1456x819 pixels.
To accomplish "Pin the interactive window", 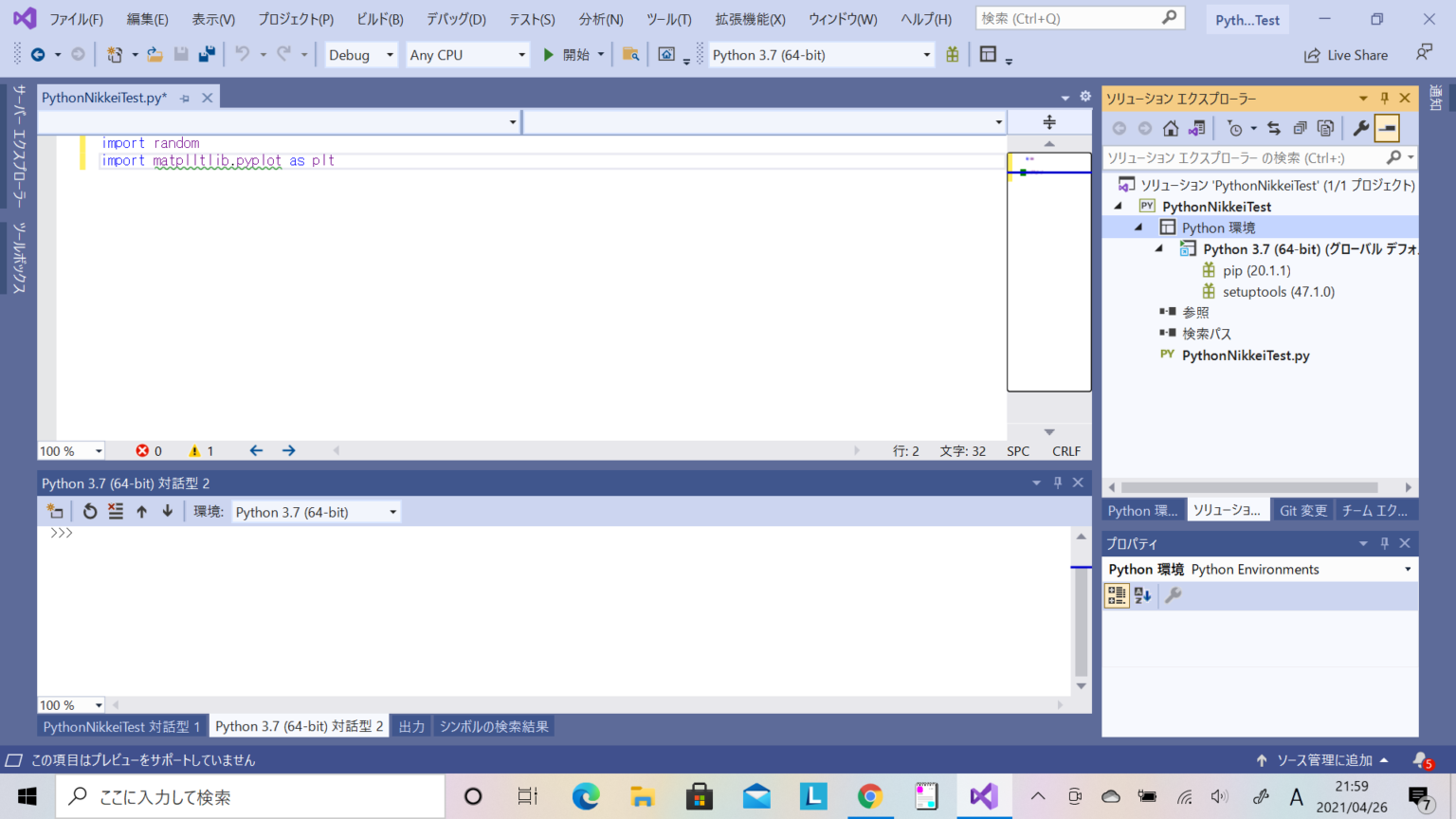I will tap(1057, 482).
